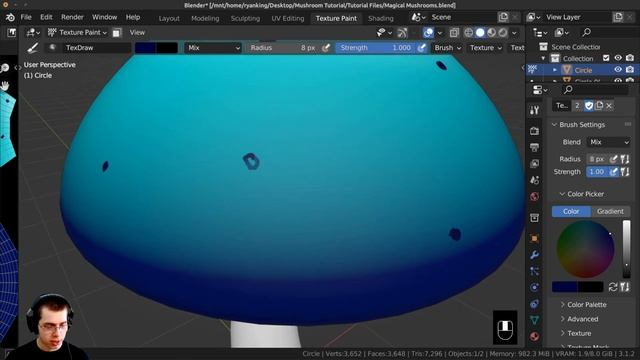The width and height of the screenshot is (640, 360).
Task: Switch to the UV Editing workspace tab
Action: coord(288,18)
